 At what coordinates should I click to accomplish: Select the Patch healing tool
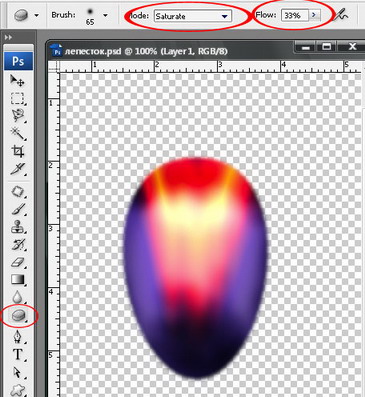pos(17,192)
